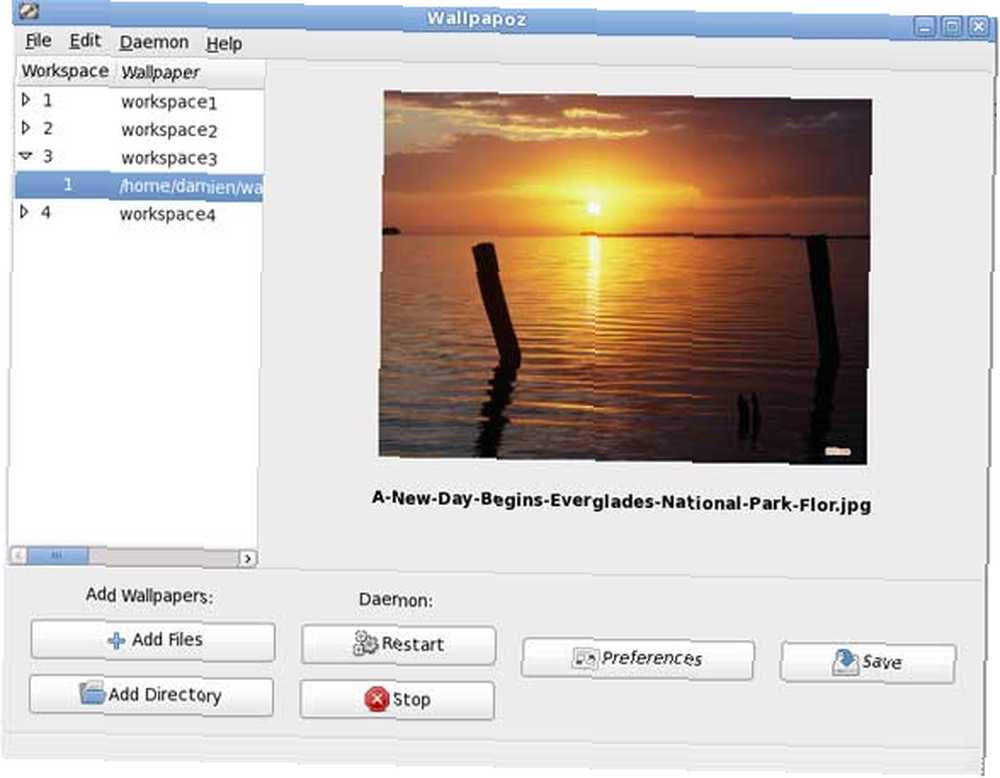The image size is (1000, 778).
Task: Expand workspace 2 tree row
Action: pyautogui.click(x=26, y=128)
